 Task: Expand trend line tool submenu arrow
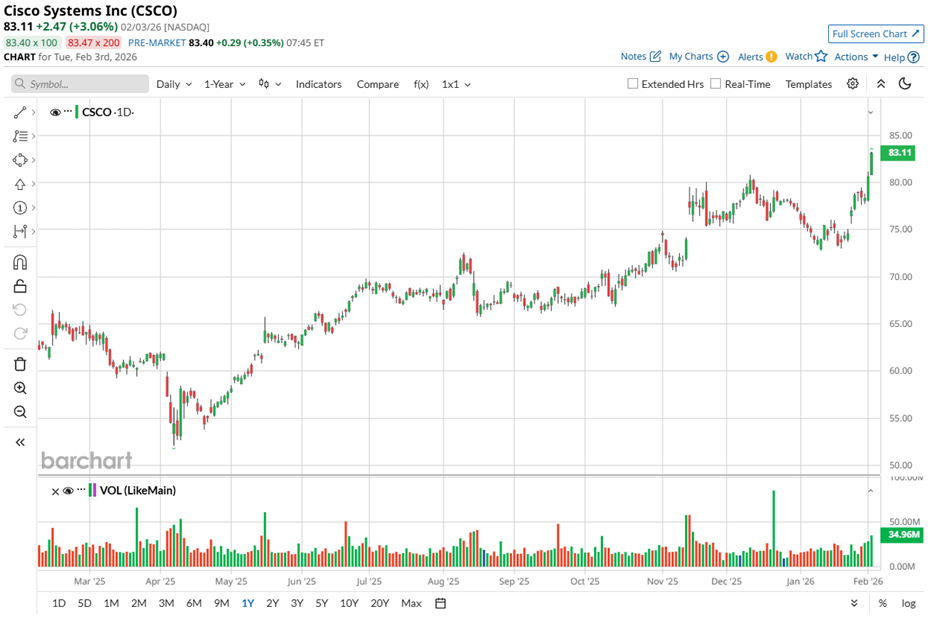(x=33, y=112)
